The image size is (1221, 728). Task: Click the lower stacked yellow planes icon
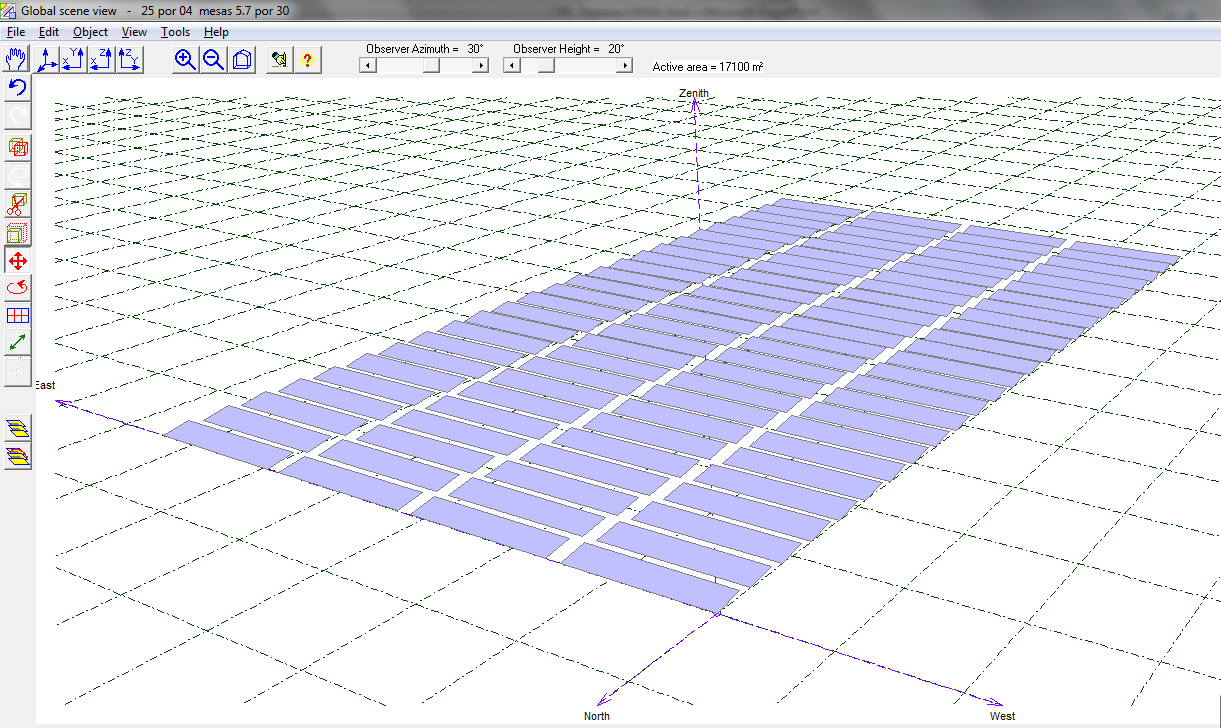(18, 457)
